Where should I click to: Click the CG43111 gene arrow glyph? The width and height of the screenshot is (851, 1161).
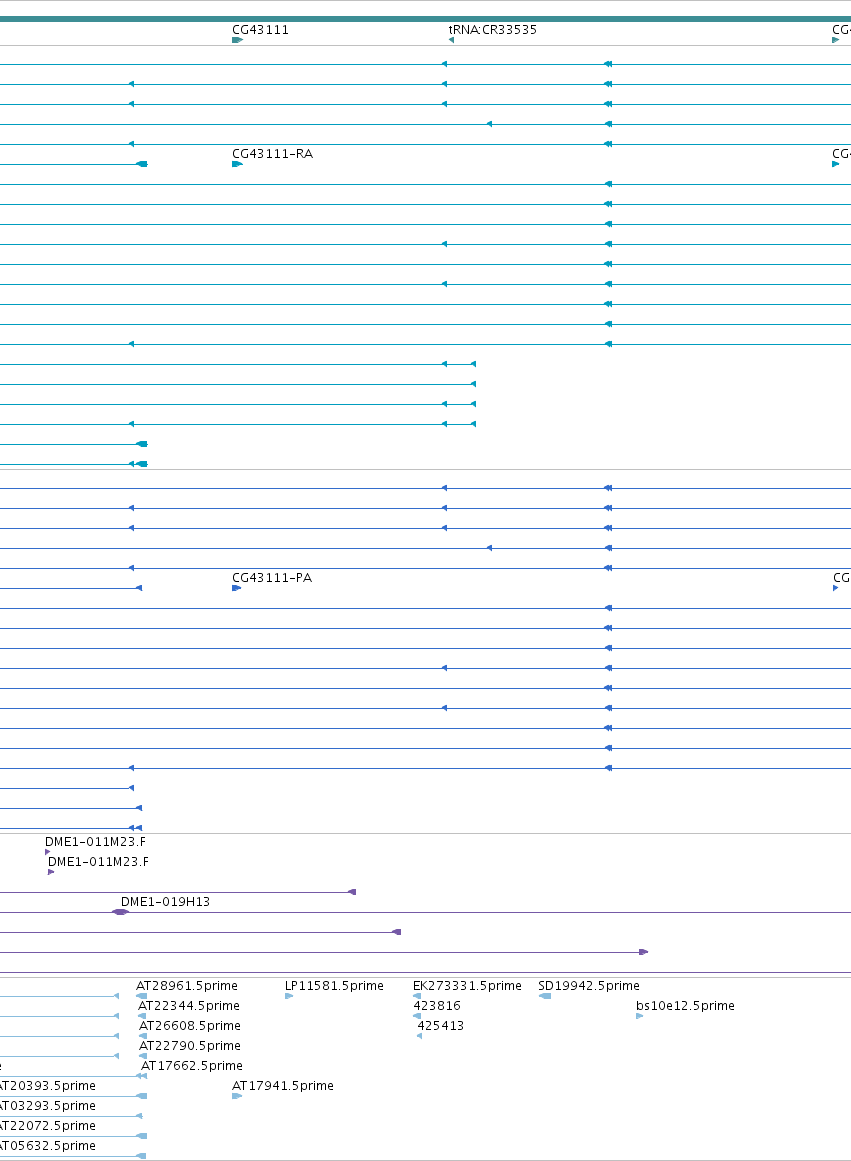point(237,40)
